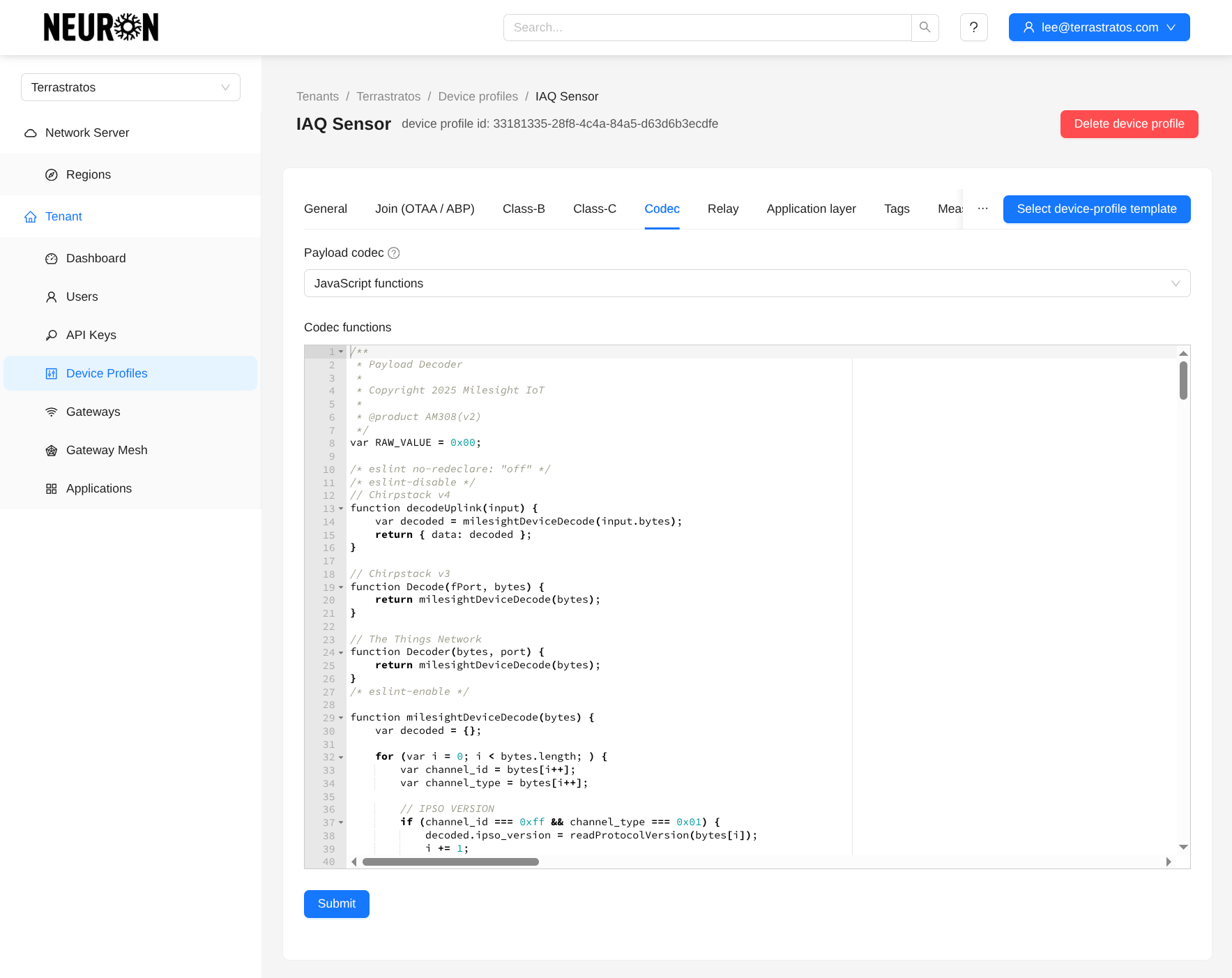Click the search magnifier icon
Viewport: 1232px width, 978px height.
pos(925,28)
